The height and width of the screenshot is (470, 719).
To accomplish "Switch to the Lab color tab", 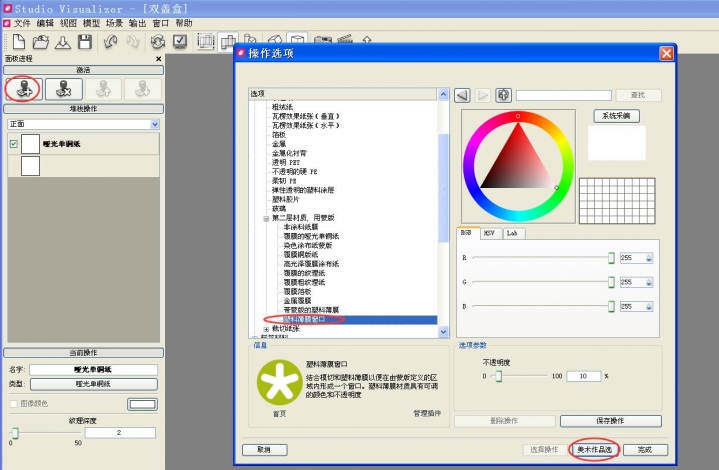I will 512,233.
